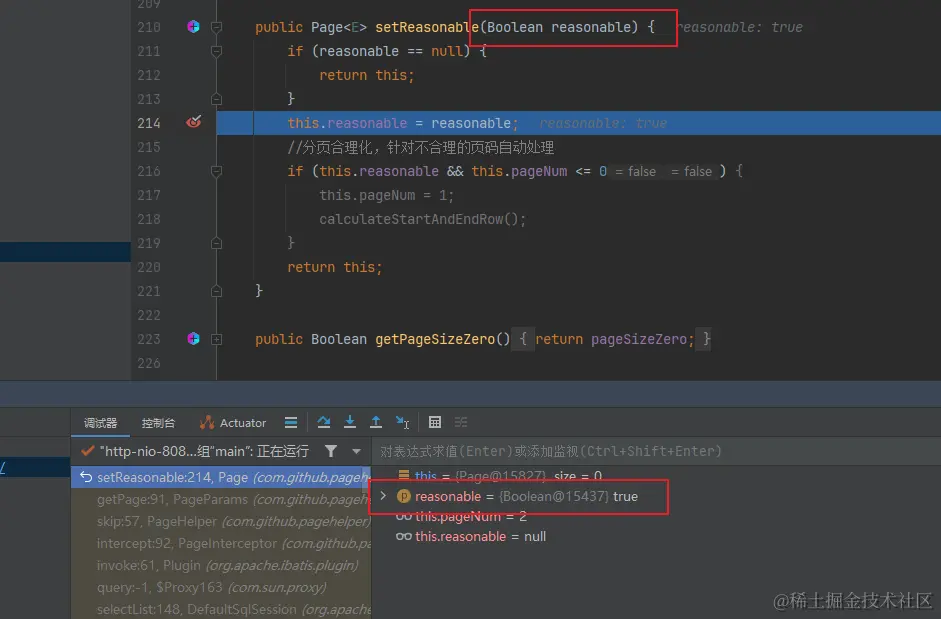Image resolution: width=941 pixels, height=619 pixels.
Task: Click the parameter icon beside reasonable variable
Action: (x=404, y=497)
